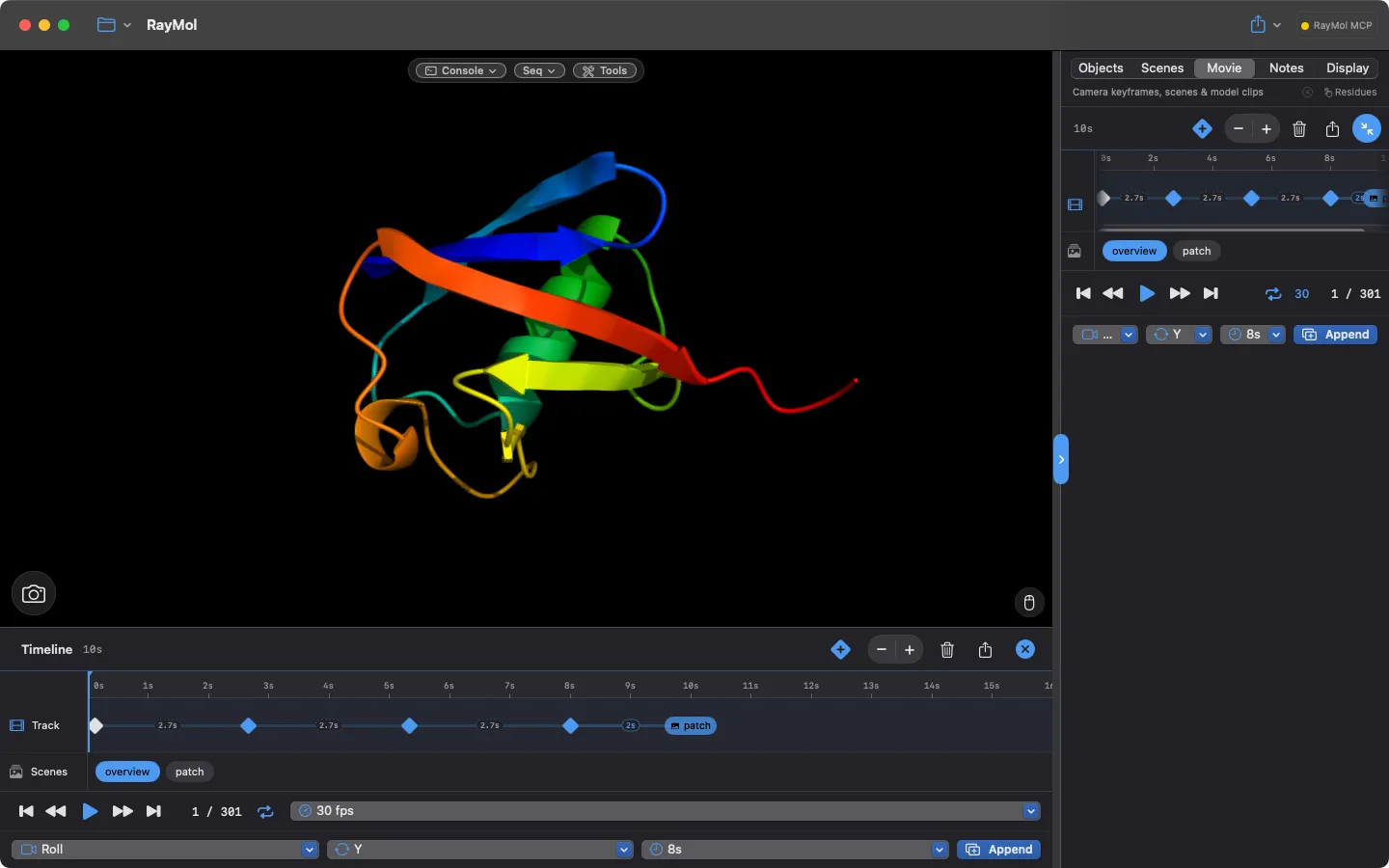Zoom out the bottom Timeline with minus
This screenshot has width=1389, height=868.
pos(882,650)
